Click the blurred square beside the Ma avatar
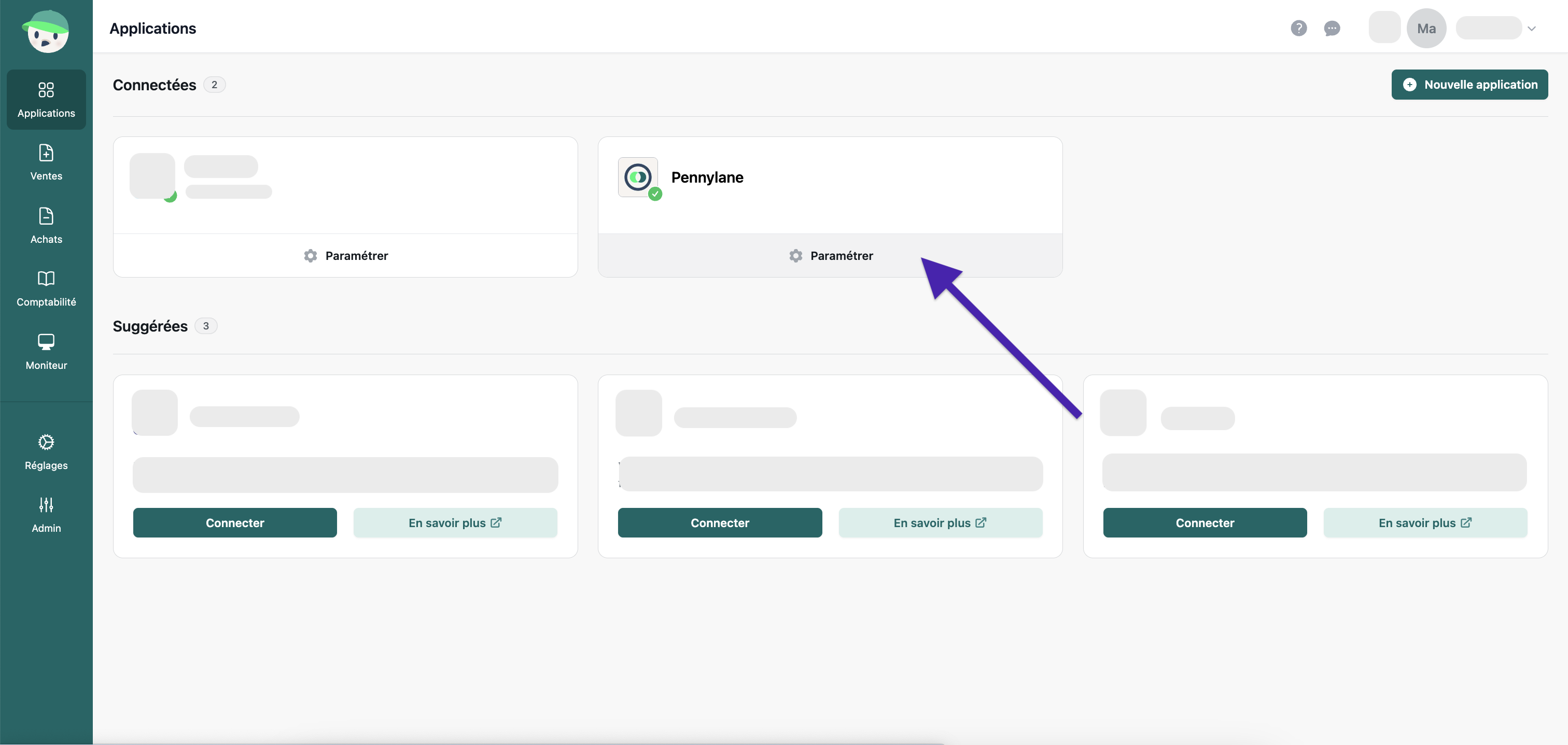This screenshot has width=1568, height=745. coord(1384,28)
